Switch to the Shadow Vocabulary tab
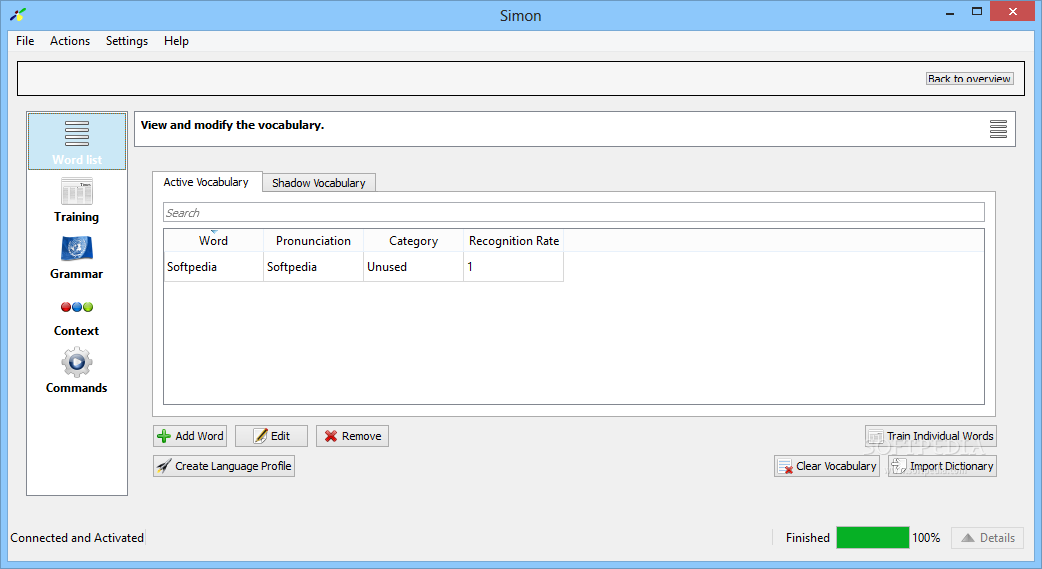 point(319,183)
